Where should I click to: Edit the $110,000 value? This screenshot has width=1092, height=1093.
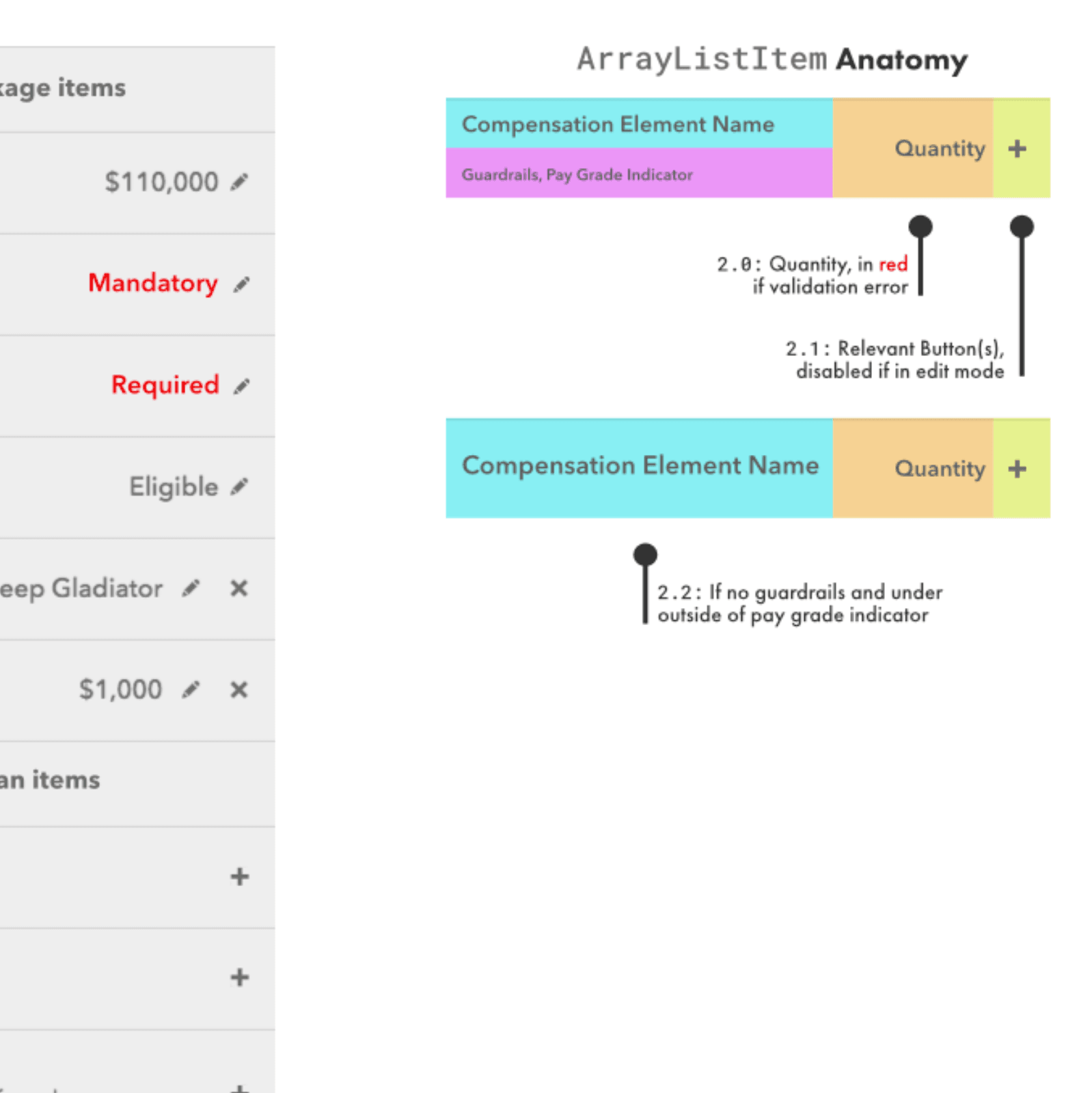click(241, 181)
